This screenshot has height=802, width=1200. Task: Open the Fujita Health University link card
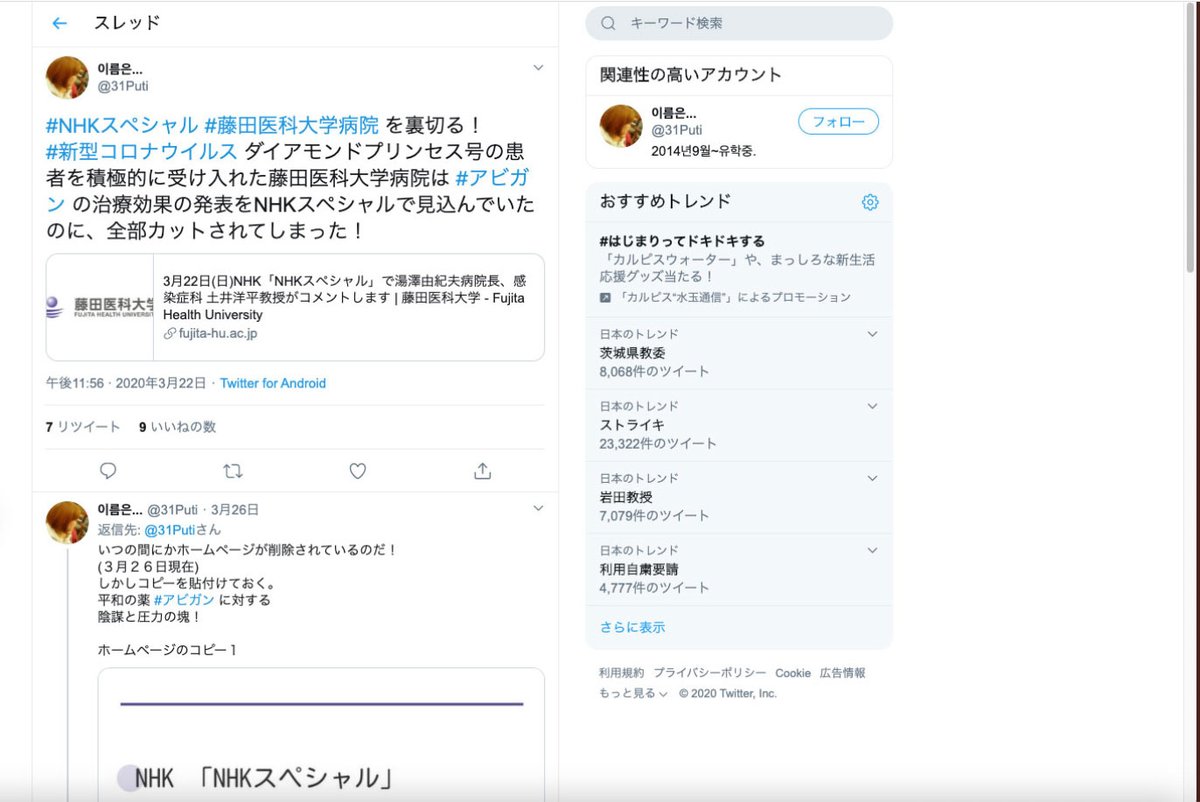(295, 307)
